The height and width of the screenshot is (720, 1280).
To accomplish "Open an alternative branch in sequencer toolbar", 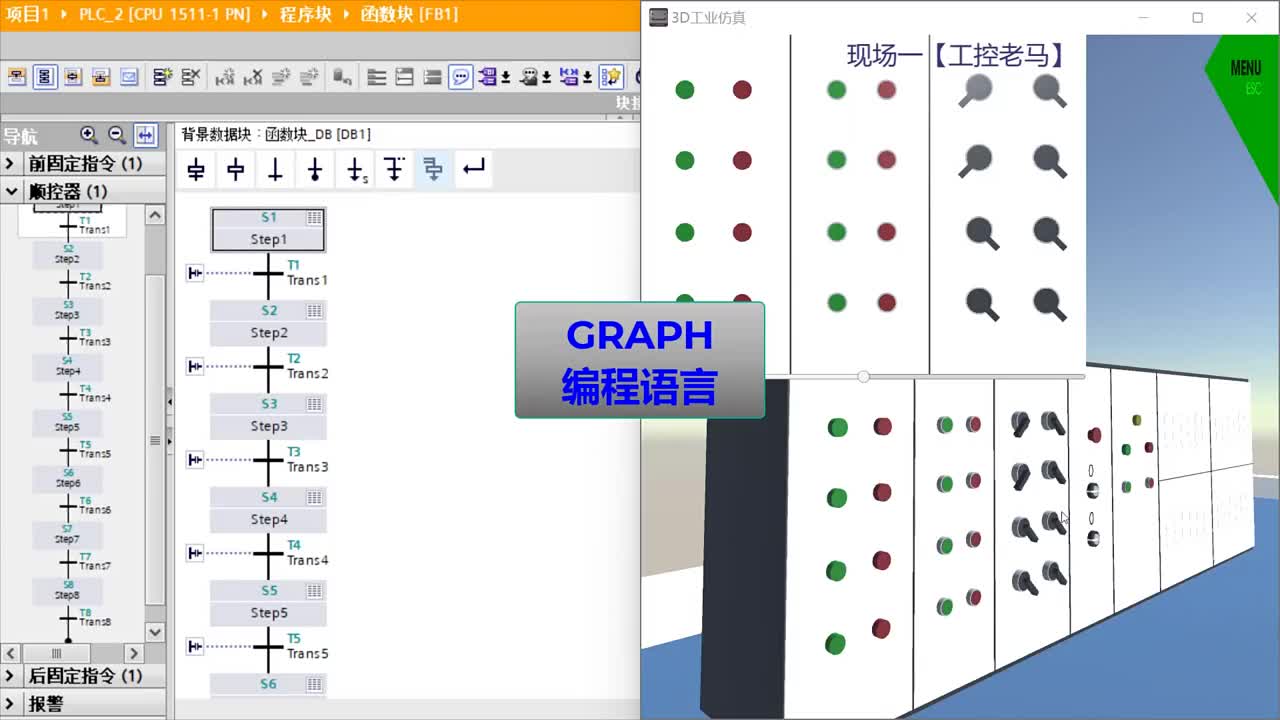I will click(x=394, y=170).
